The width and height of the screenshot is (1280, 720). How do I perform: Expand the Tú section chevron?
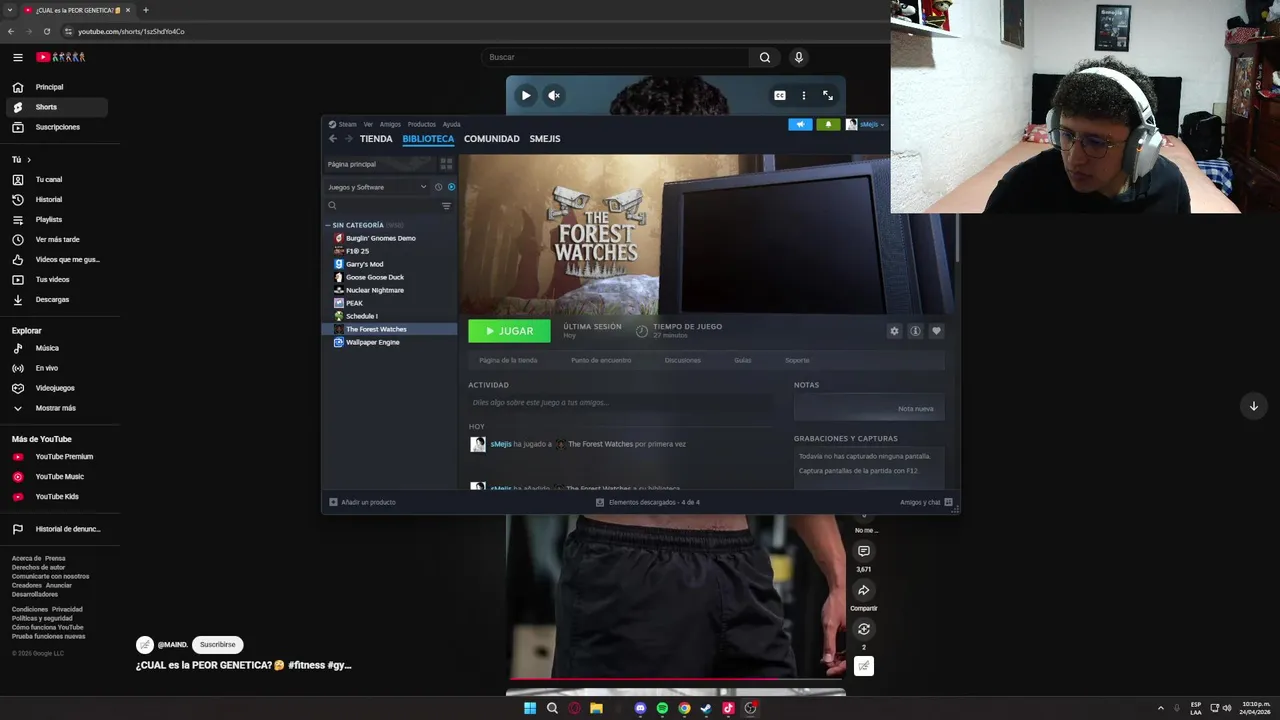[29, 160]
